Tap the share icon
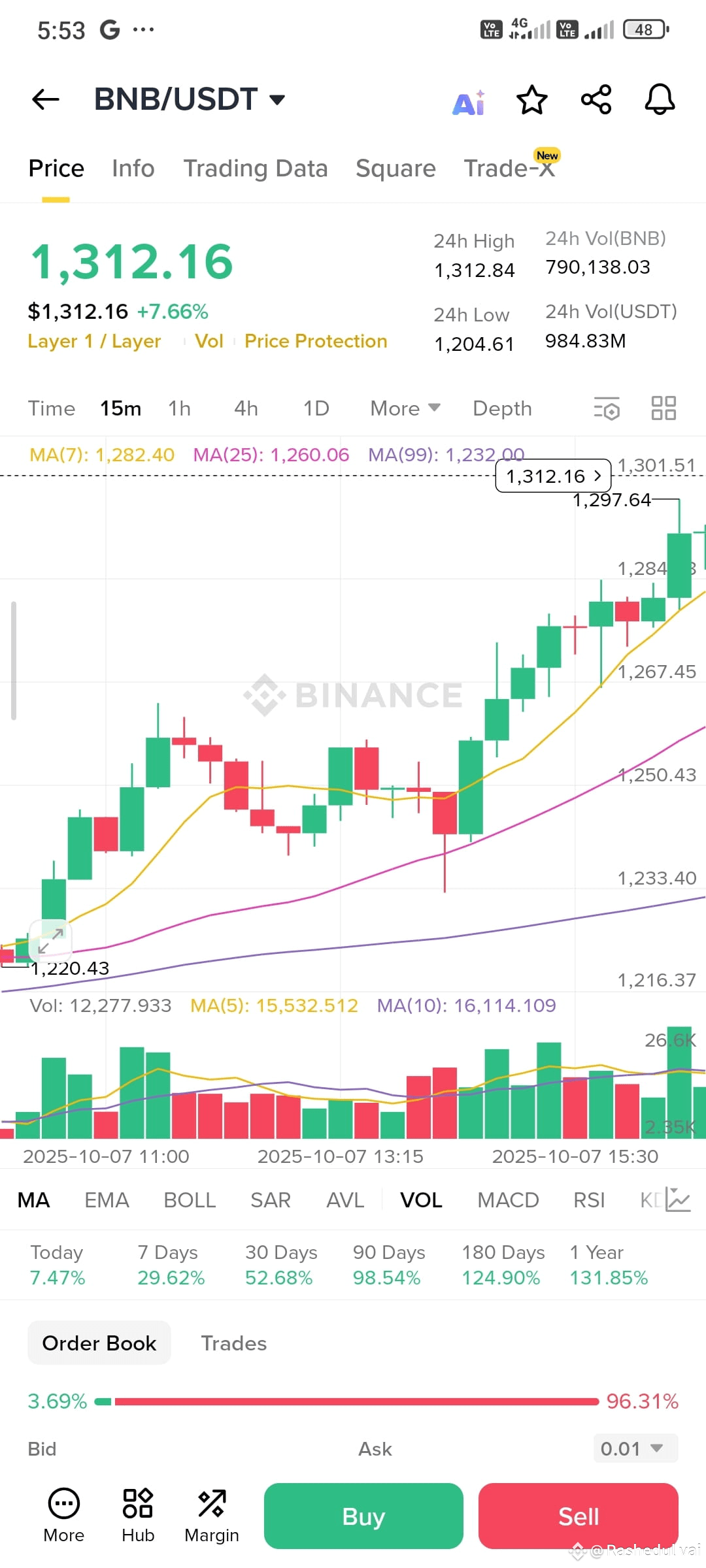 pos(596,100)
